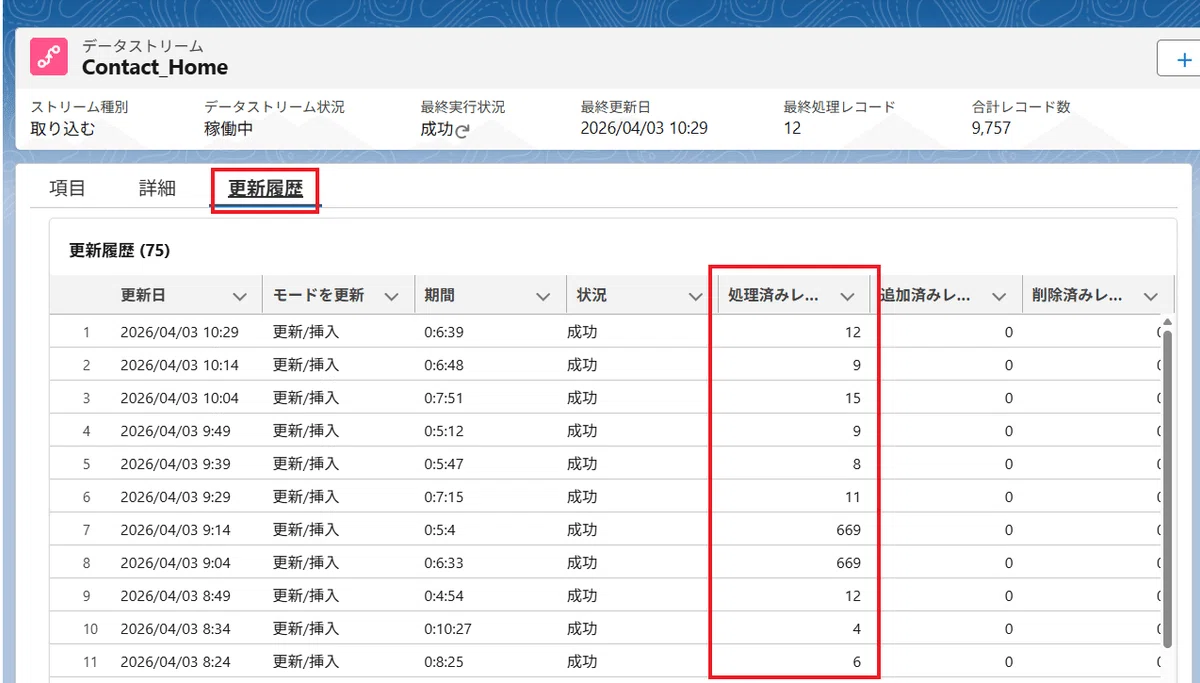Click processed records value 15

pos(852,398)
